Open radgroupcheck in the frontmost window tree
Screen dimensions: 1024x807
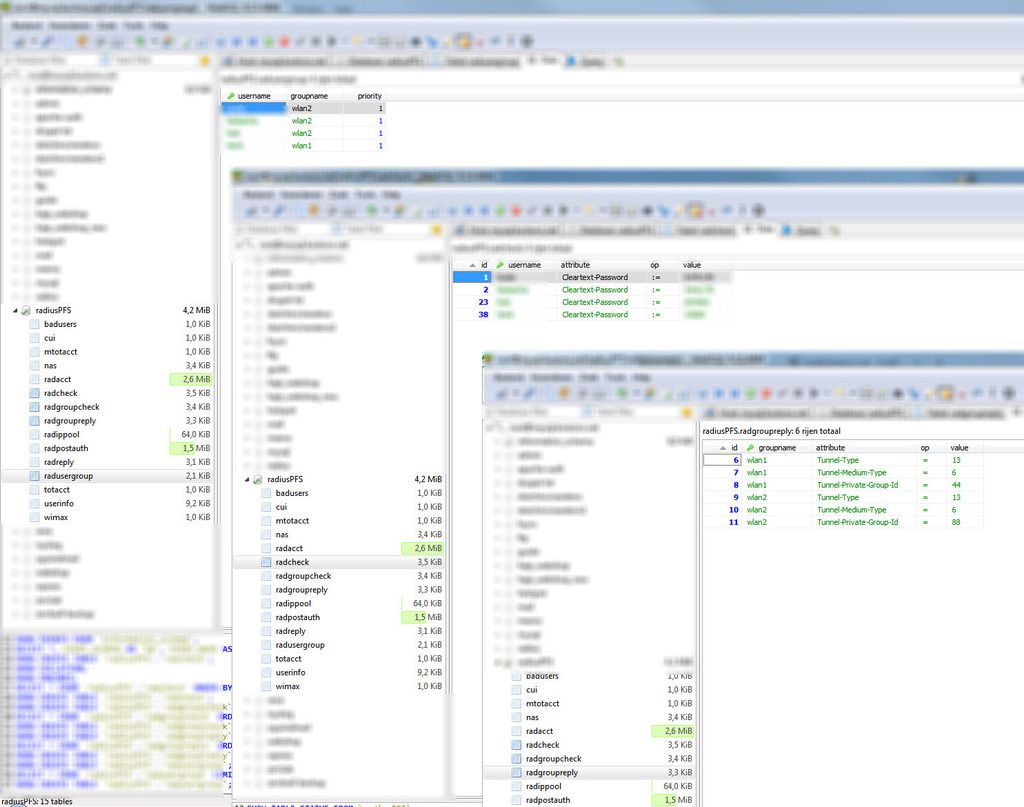point(554,759)
